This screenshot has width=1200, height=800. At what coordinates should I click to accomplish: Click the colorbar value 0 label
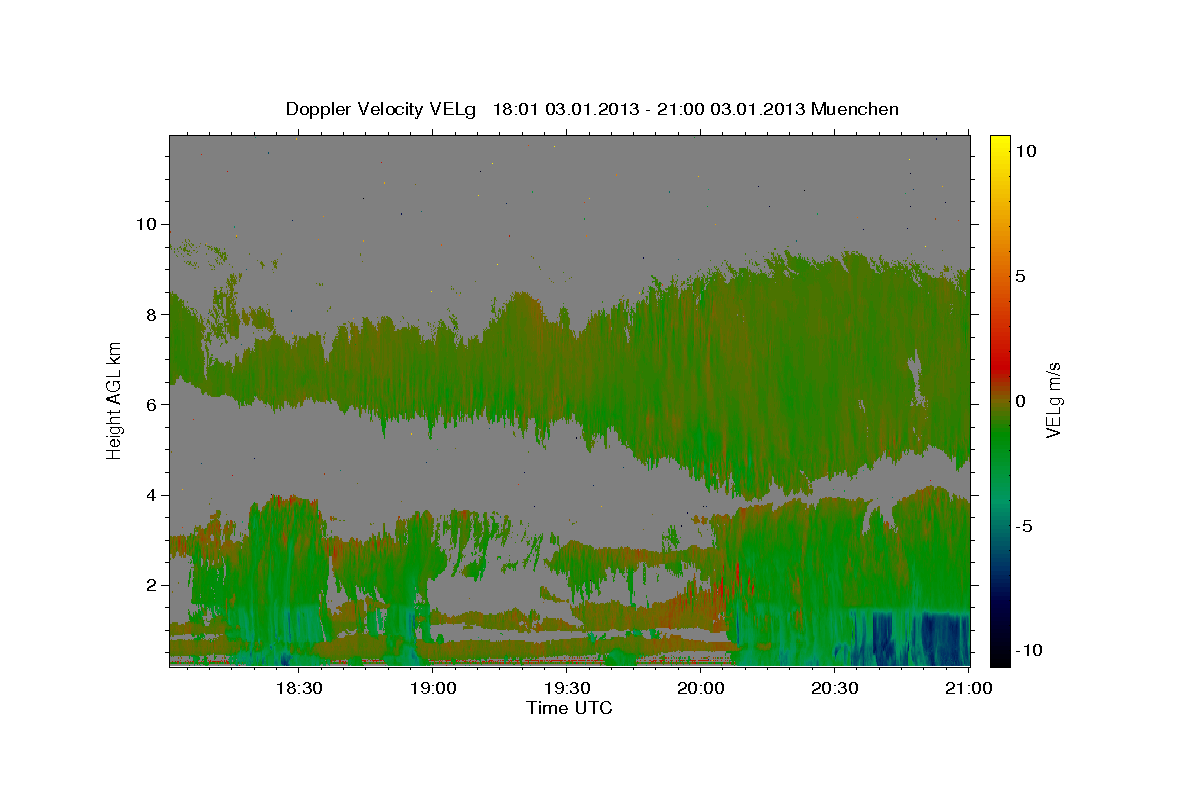click(1020, 401)
